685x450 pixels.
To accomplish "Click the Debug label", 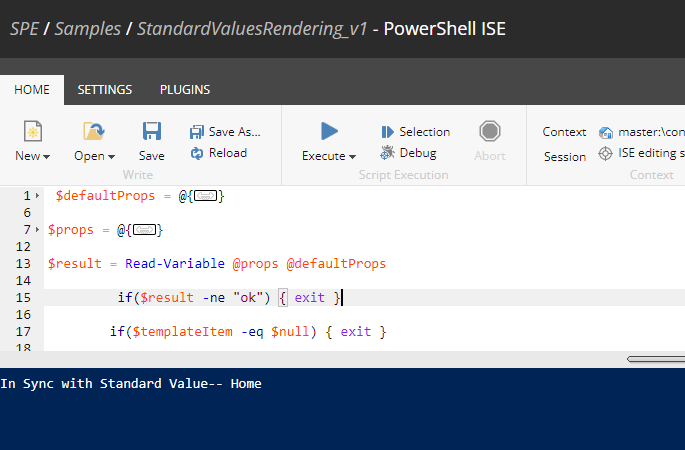I will click(x=418, y=153).
